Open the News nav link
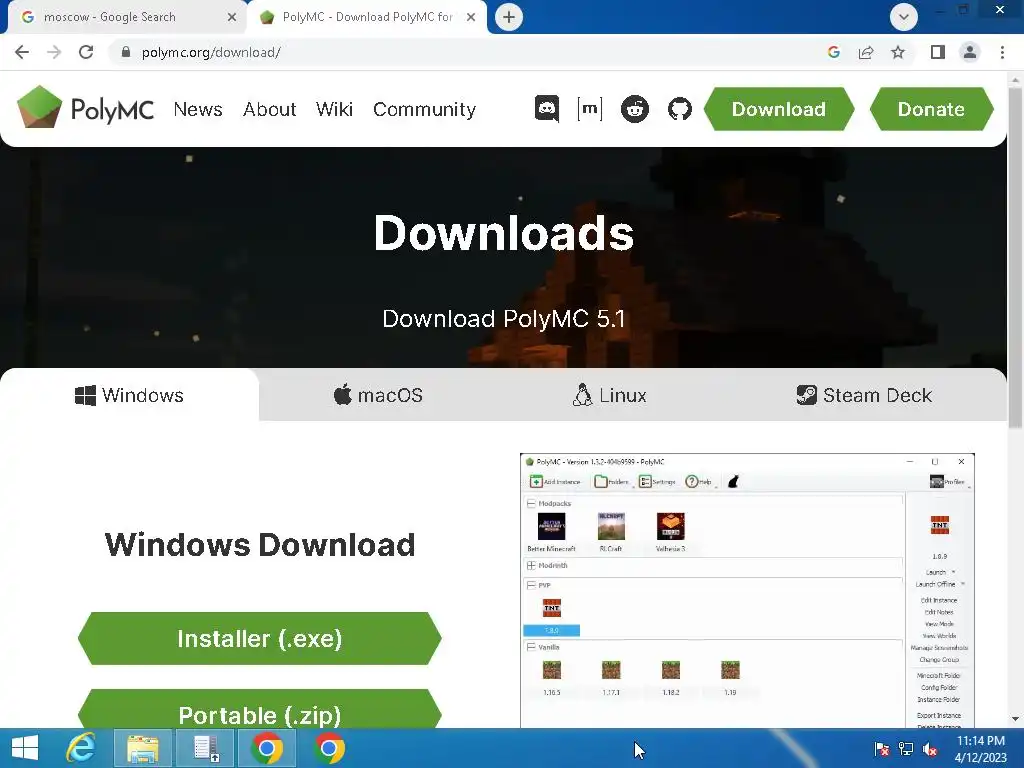1024x768 pixels. (x=198, y=109)
